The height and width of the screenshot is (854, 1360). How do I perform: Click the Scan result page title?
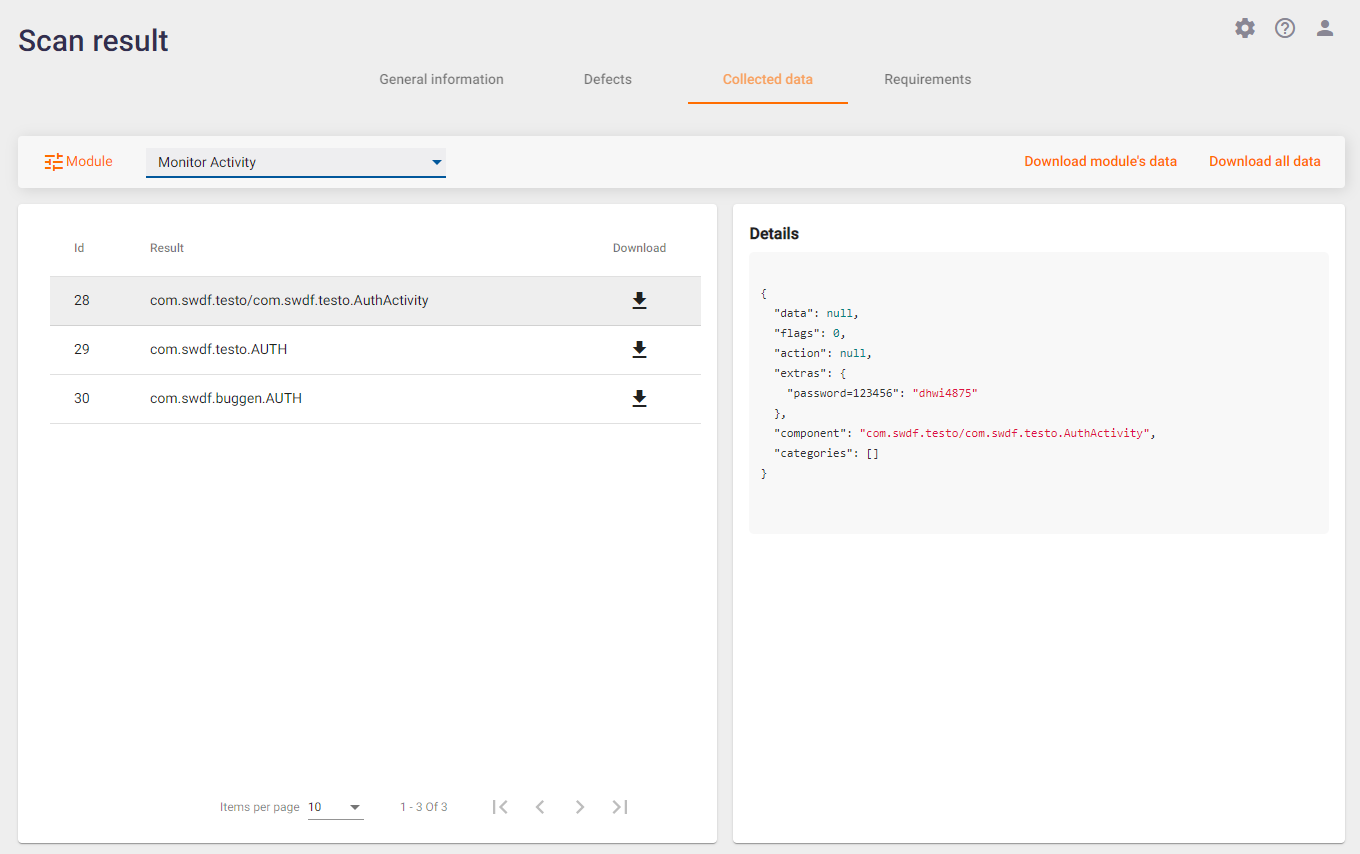[93, 40]
